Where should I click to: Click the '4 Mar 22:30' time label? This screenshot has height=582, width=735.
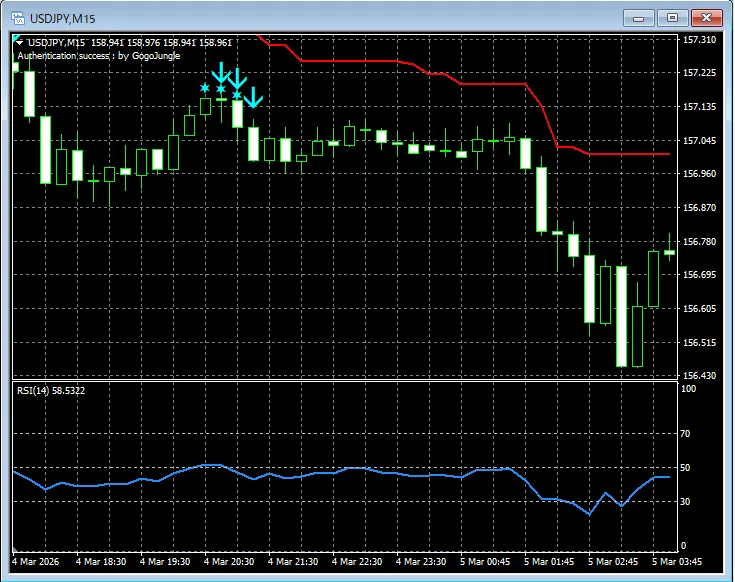tap(357, 561)
